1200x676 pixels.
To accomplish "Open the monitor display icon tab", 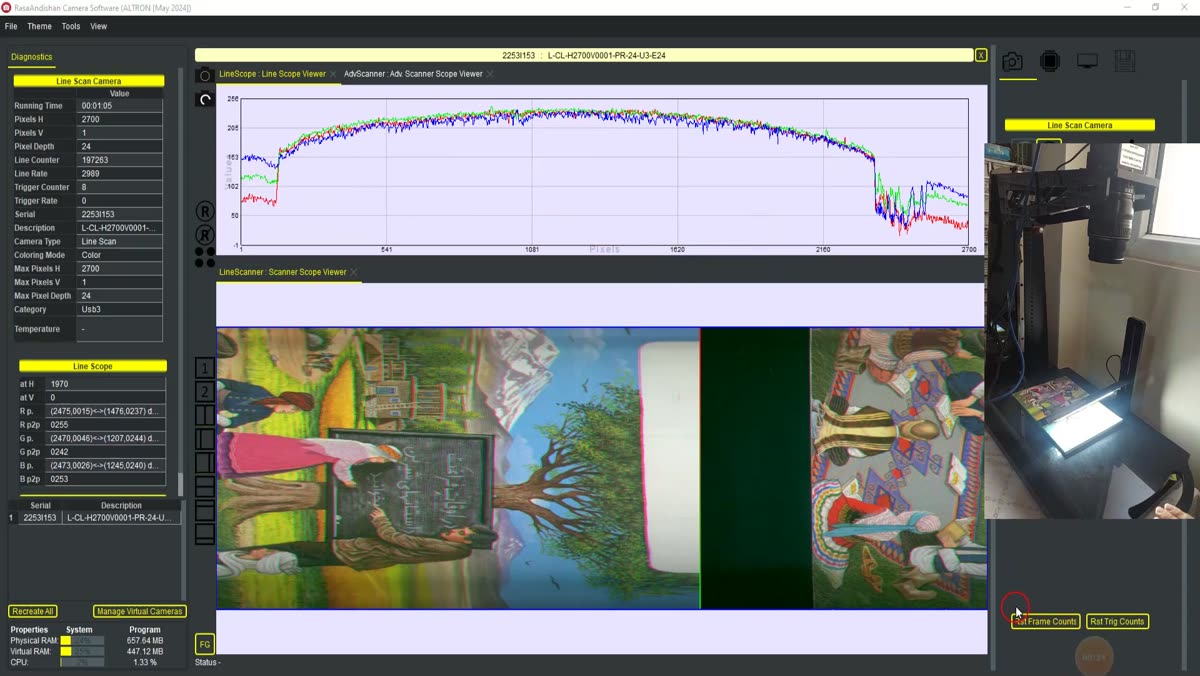I will (1087, 62).
